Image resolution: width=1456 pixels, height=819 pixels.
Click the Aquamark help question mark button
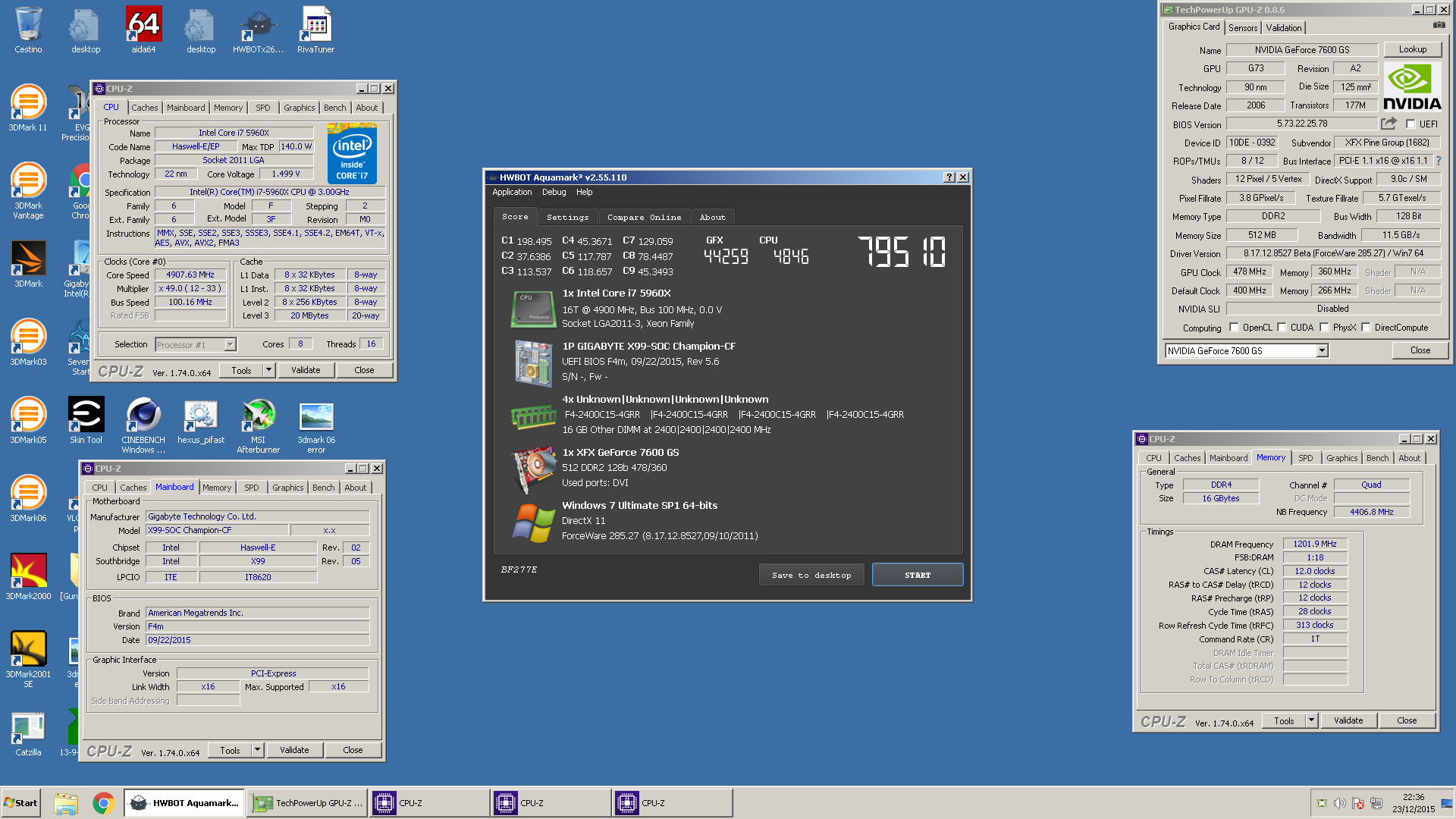tap(949, 177)
